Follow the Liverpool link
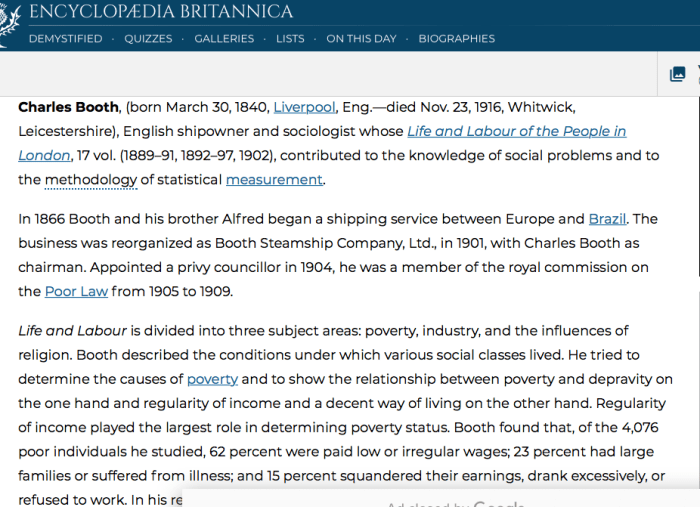 [304, 107]
